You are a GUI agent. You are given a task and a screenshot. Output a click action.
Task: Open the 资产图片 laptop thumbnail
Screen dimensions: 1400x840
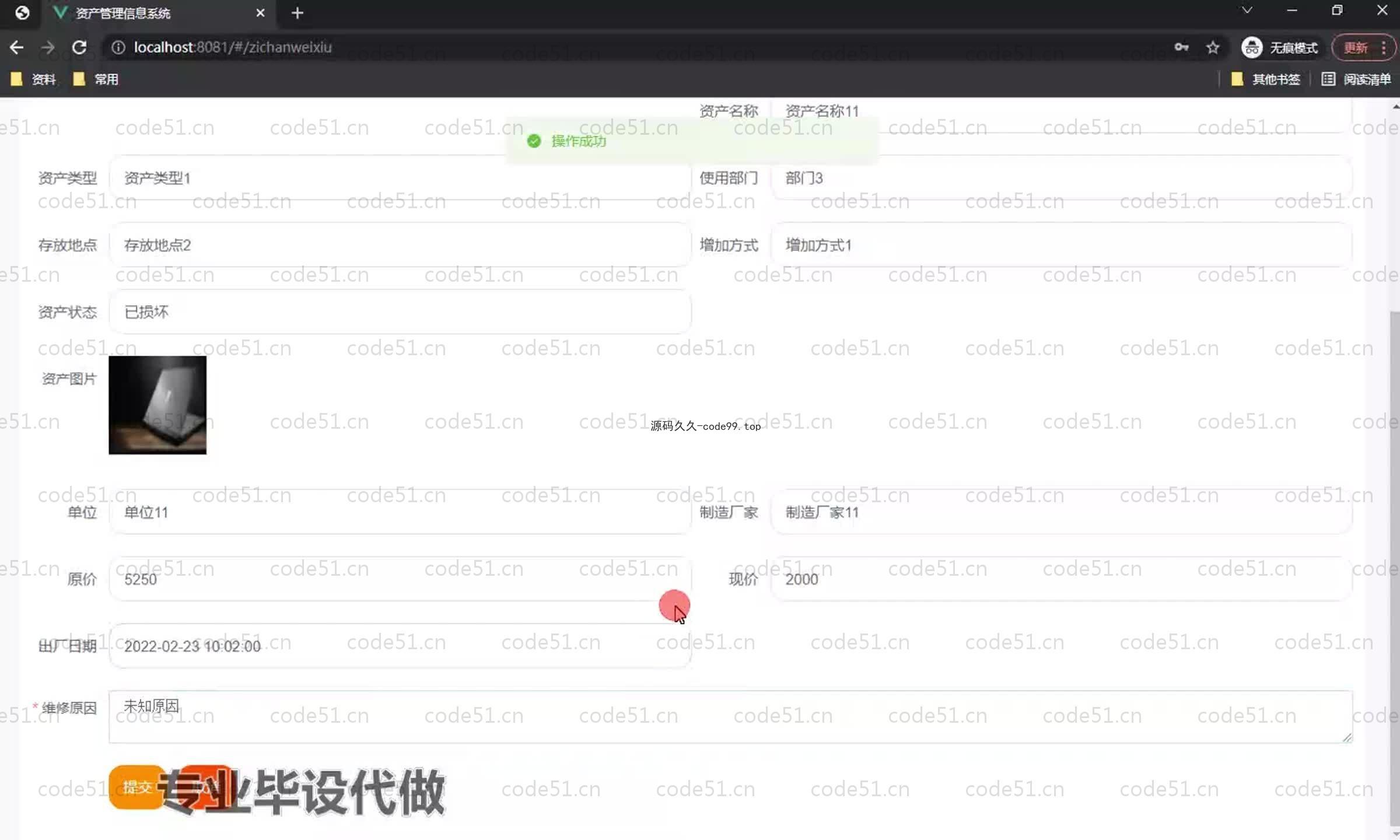[157, 405]
